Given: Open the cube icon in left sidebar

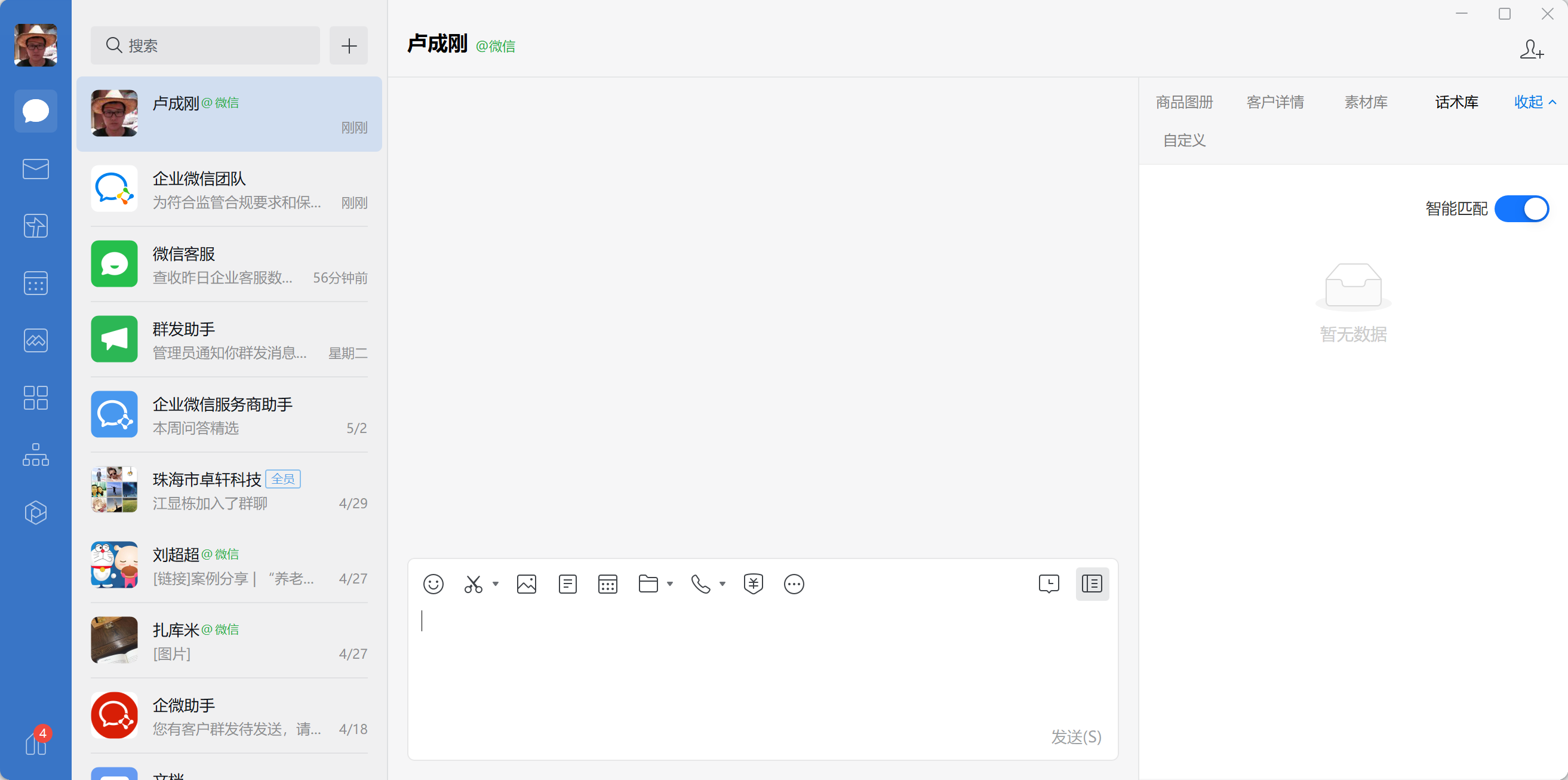Looking at the screenshot, I should click(35, 512).
